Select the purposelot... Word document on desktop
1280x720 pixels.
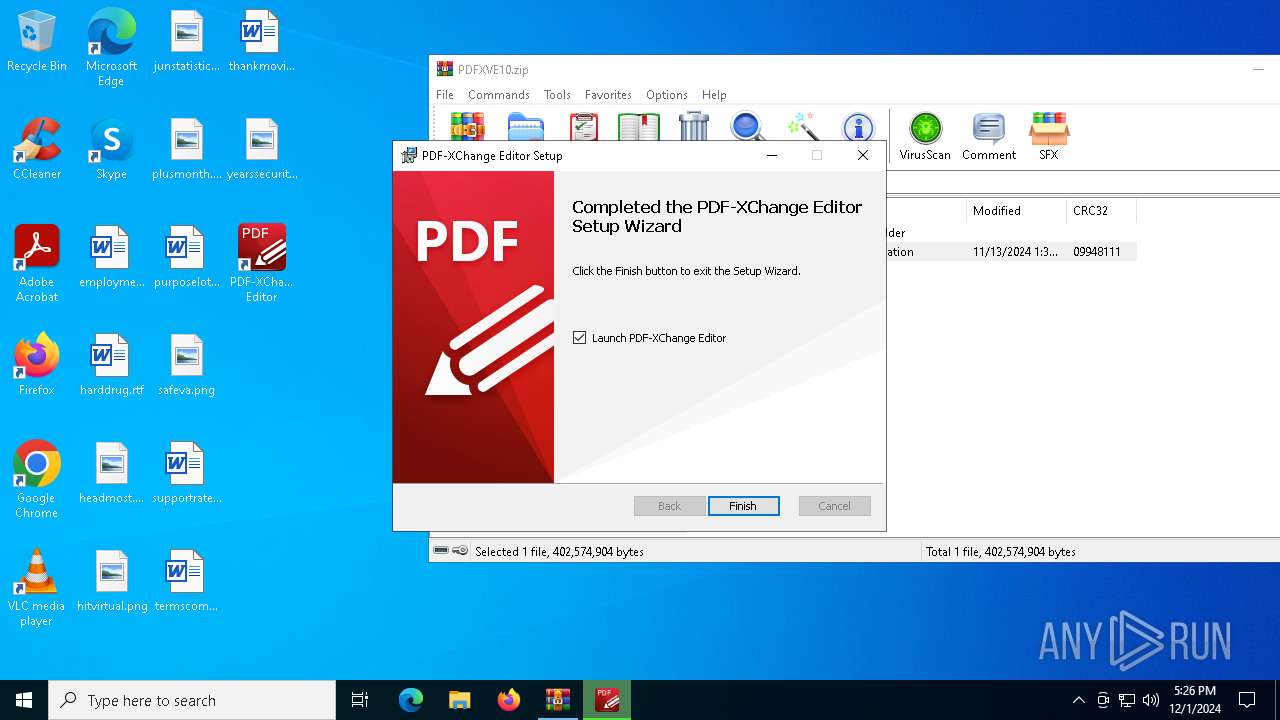pos(187,257)
